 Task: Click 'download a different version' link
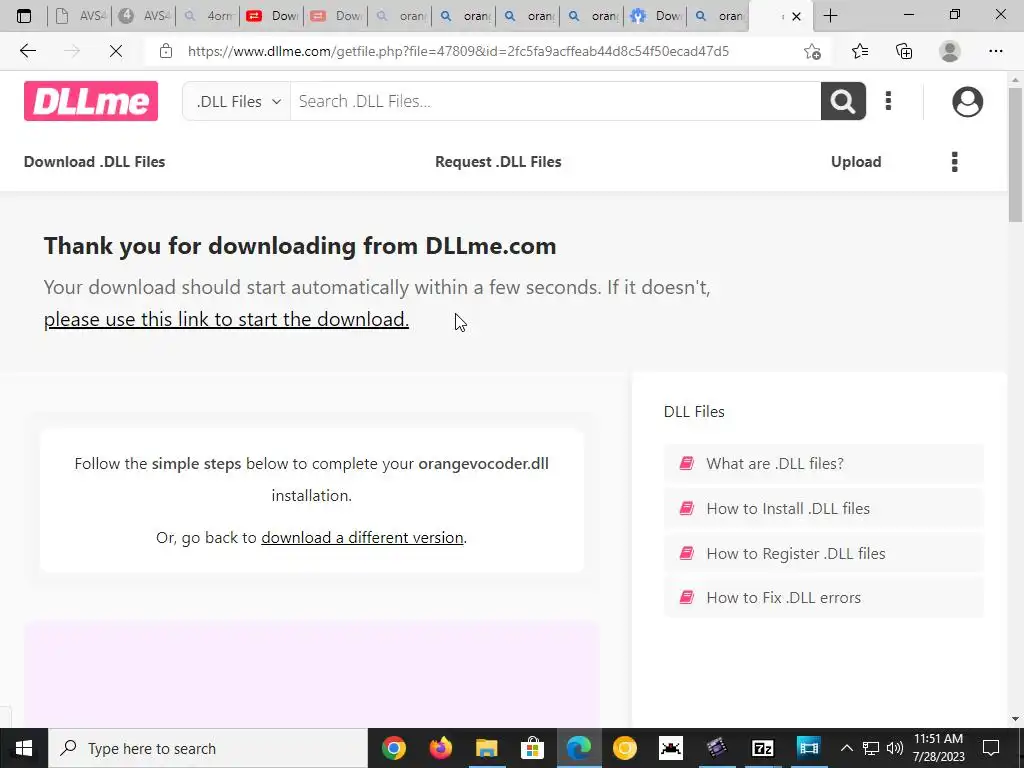362,537
